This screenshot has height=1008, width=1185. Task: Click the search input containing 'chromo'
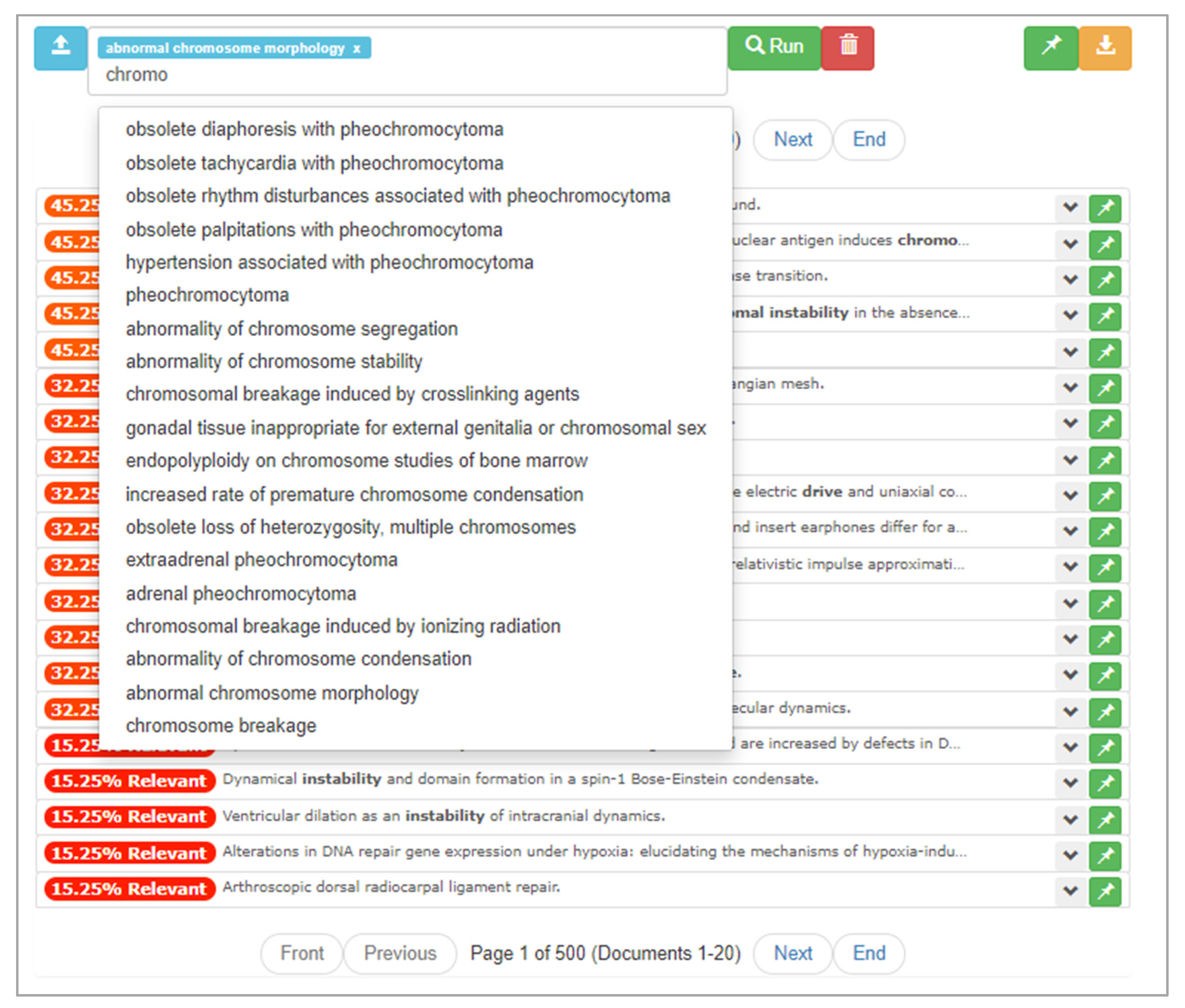[x=400, y=75]
